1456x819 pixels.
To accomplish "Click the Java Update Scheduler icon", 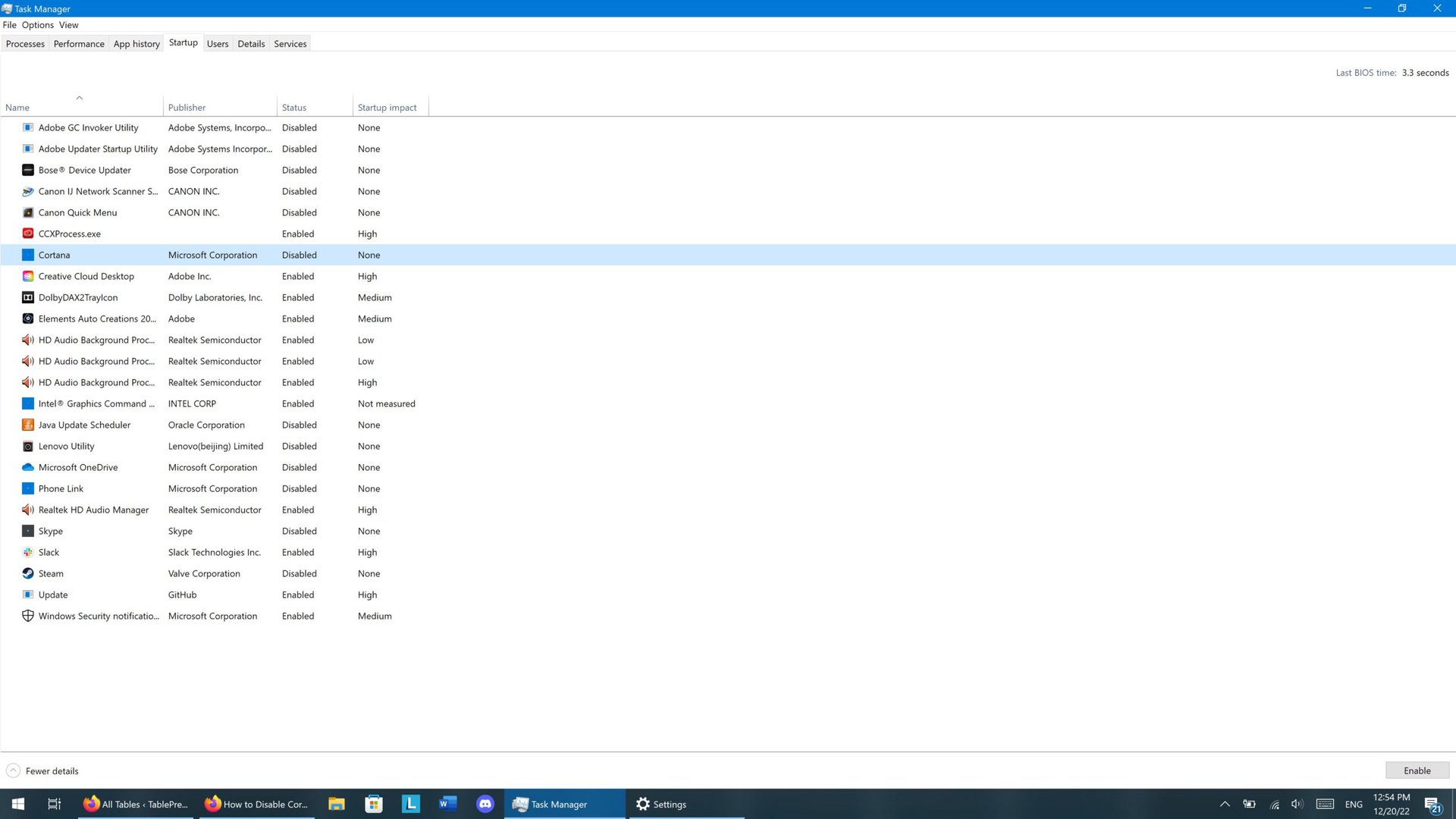I will coord(28,425).
